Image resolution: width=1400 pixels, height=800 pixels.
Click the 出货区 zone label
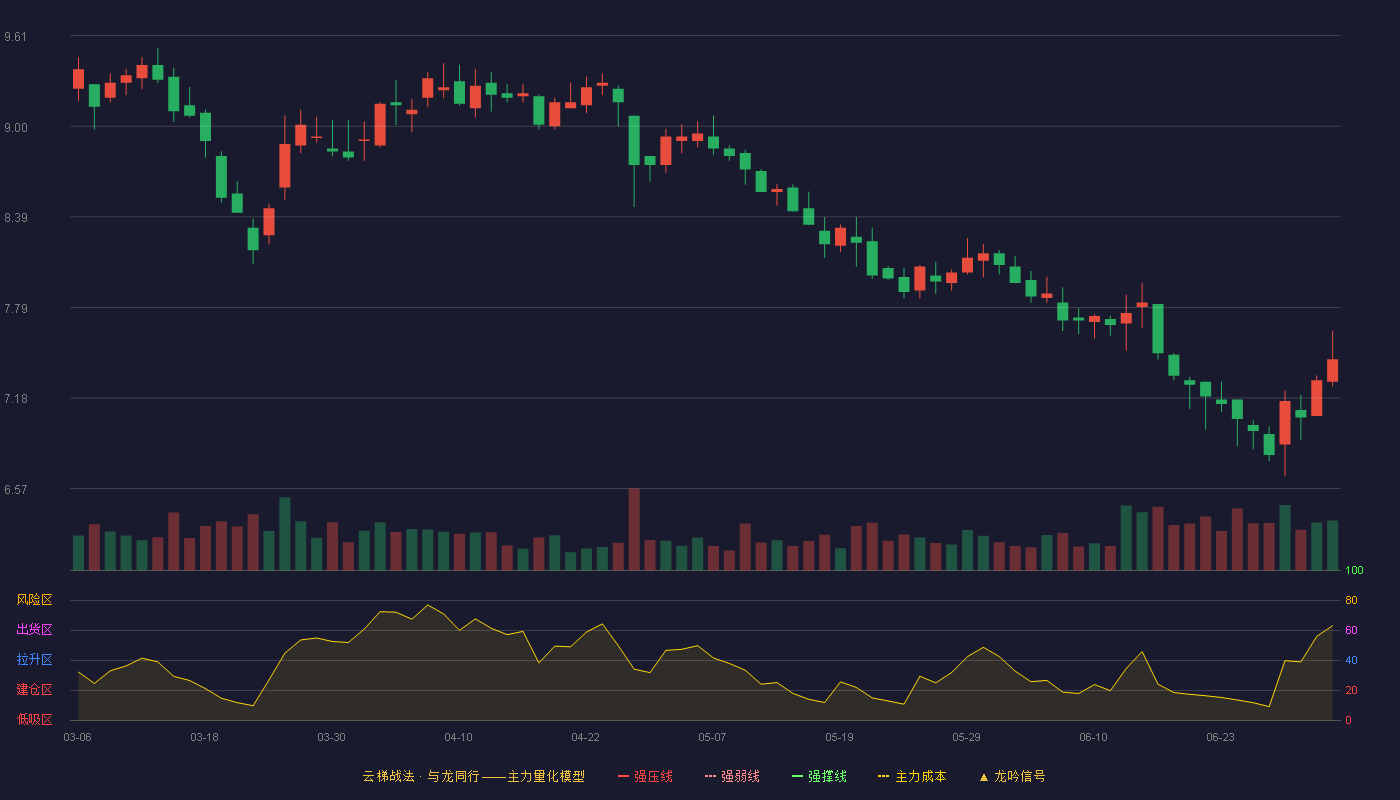pyautogui.click(x=34, y=630)
